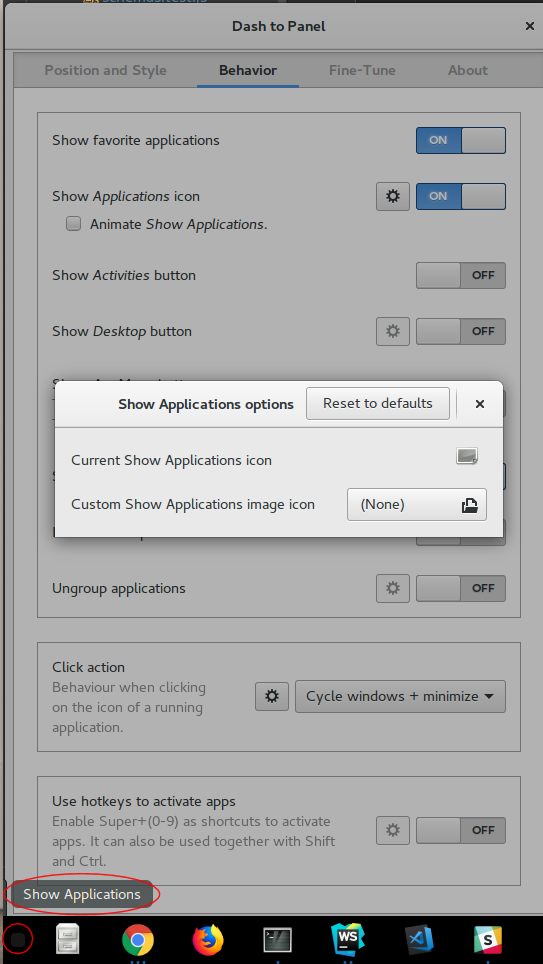The width and height of the screenshot is (543, 964).
Task: Toggle Ungroup applications switch
Action: (461, 588)
